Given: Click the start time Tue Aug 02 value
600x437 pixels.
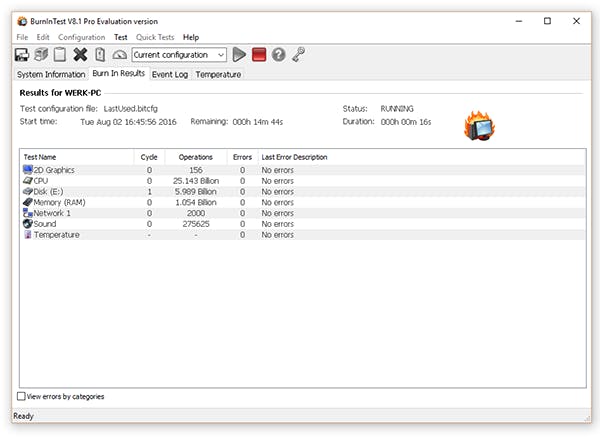Looking at the screenshot, I should [128, 122].
